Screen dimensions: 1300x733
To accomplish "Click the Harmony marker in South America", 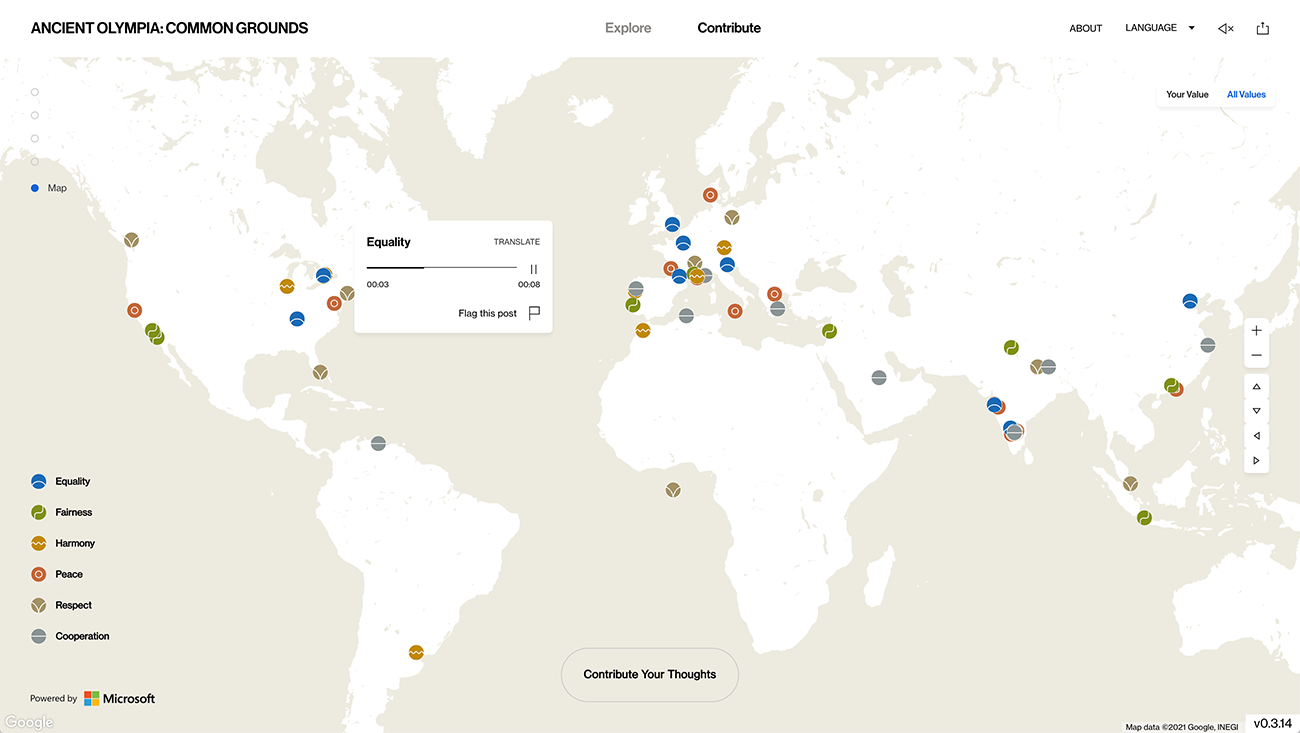I will coord(416,652).
